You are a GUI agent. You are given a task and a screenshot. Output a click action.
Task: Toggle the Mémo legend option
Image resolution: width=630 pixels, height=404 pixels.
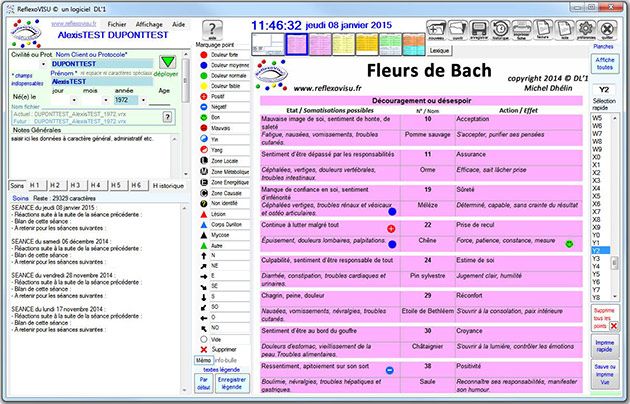tap(203, 360)
